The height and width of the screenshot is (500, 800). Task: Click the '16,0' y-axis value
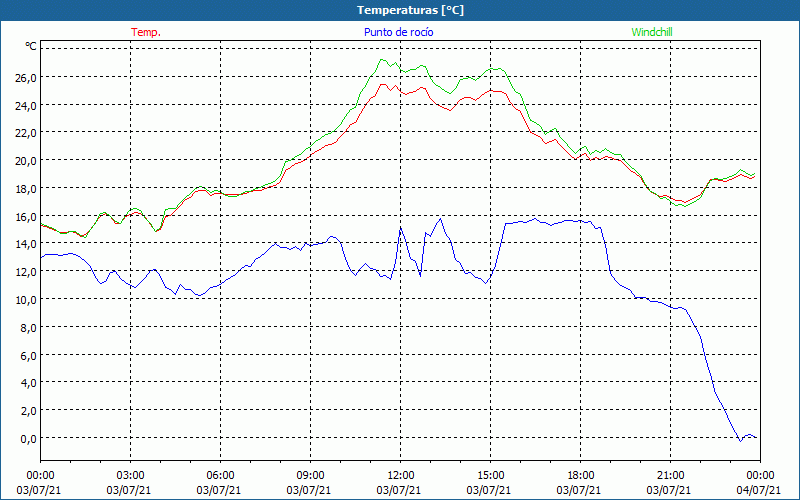[26, 217]
